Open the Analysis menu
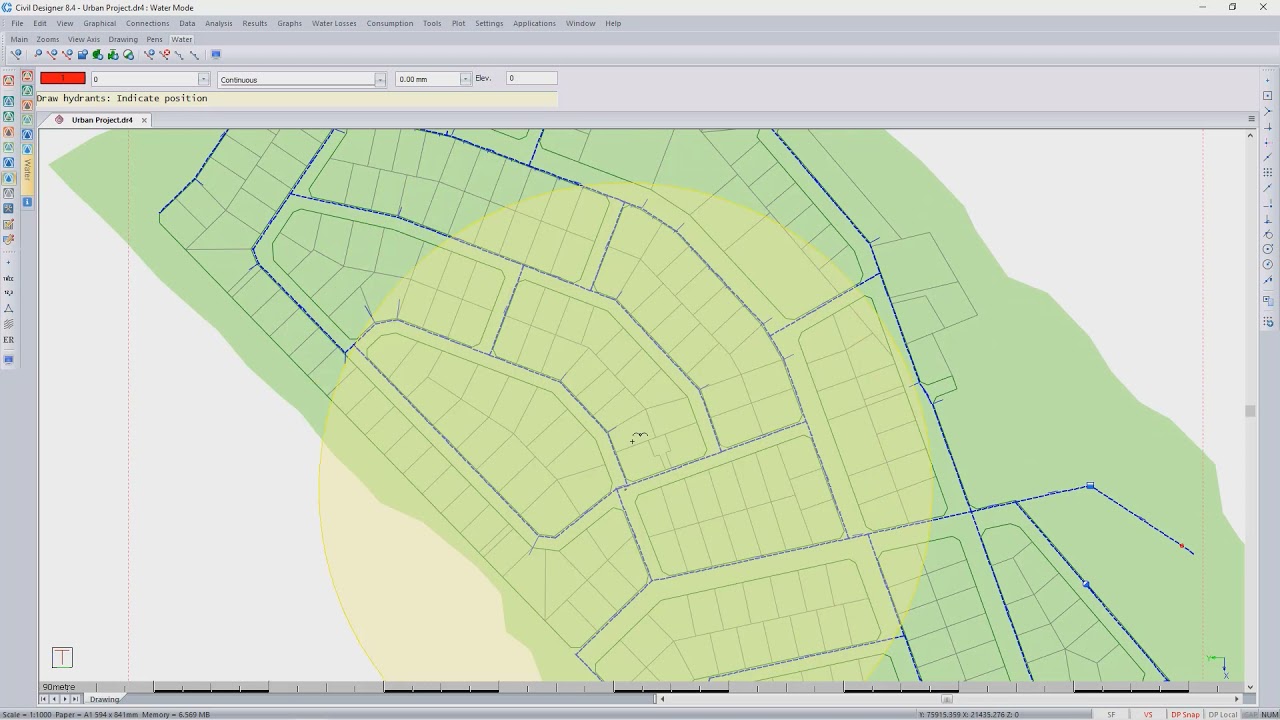The height and width of the screenshot is (720, 1280). [x=218, y=23]
